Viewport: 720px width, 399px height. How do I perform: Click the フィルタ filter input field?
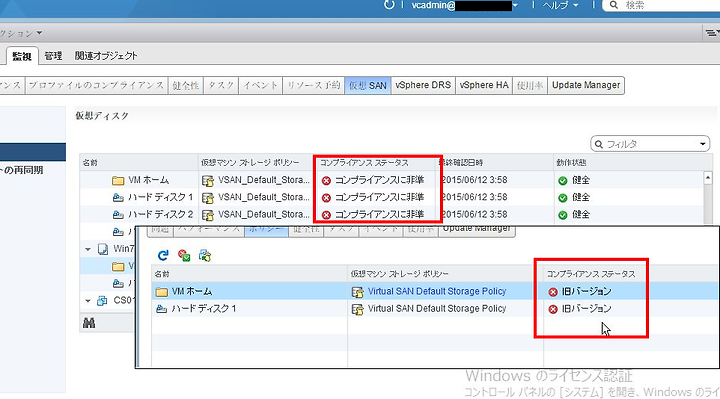[x=650, y=144]
